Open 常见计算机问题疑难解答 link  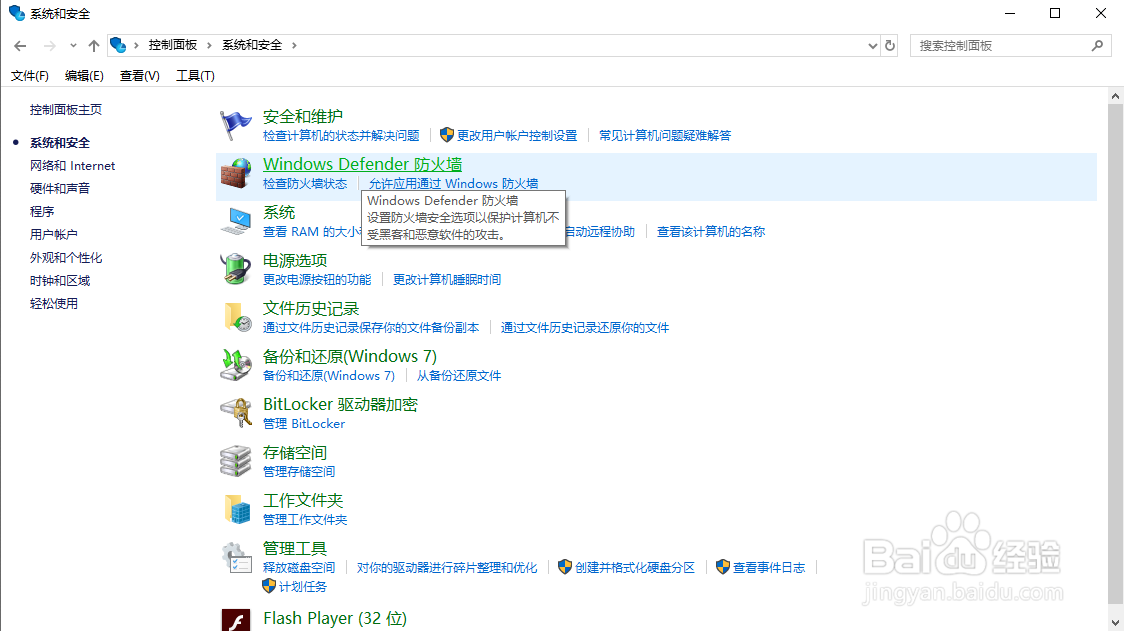coord(665,136)
